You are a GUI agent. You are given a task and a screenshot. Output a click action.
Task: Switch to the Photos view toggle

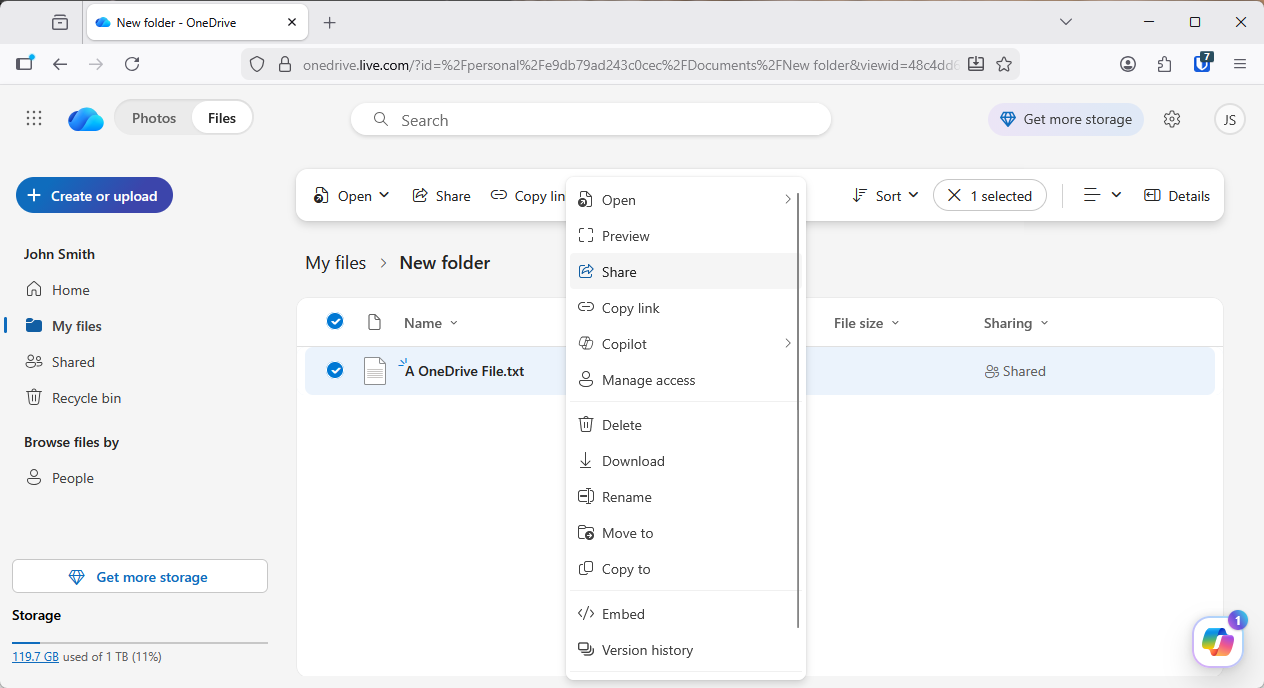click(x=154, y=117)
